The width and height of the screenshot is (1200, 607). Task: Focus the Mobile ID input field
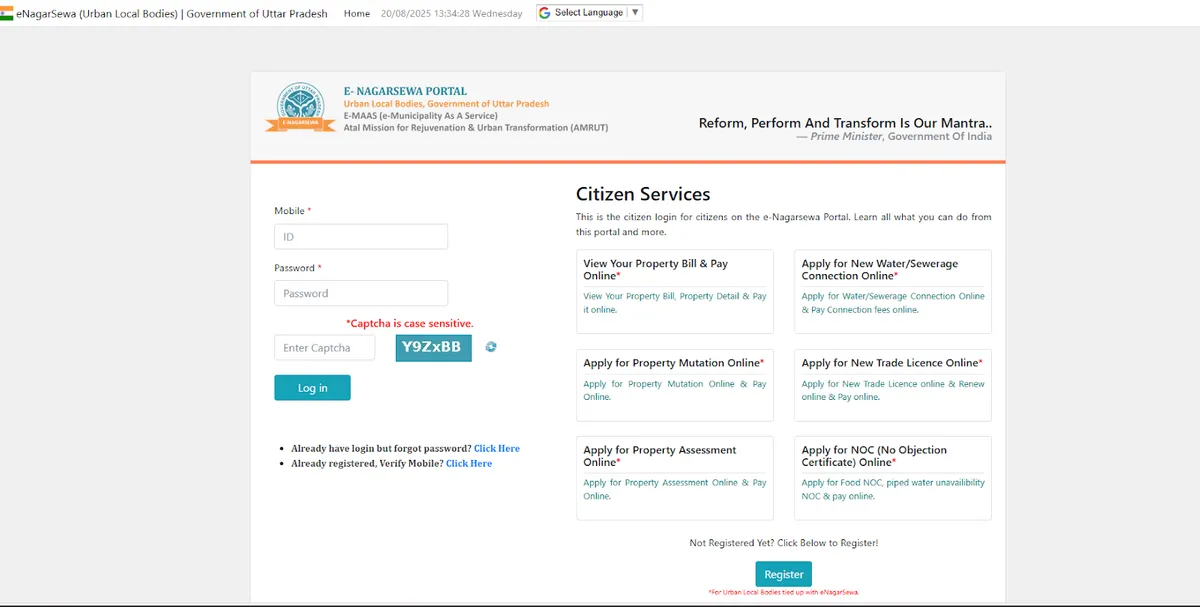click(360, 237)
